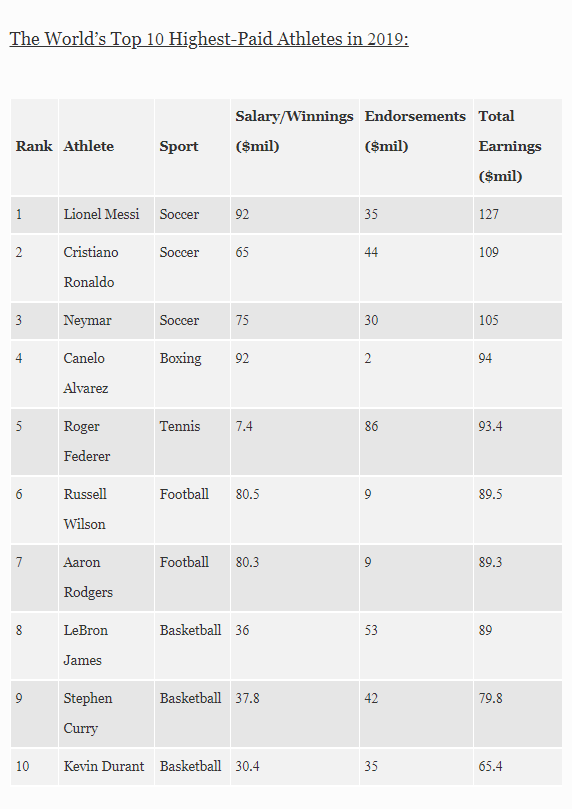Click Canelo Alvarez's Boxing sport cell
572x809 pixels.
click(181, 358)
